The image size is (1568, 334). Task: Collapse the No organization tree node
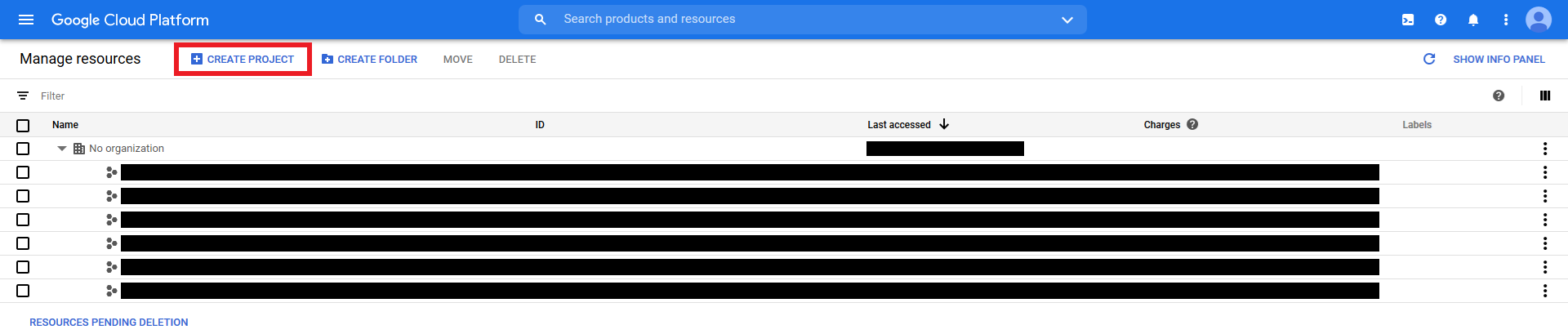(62, 149)
